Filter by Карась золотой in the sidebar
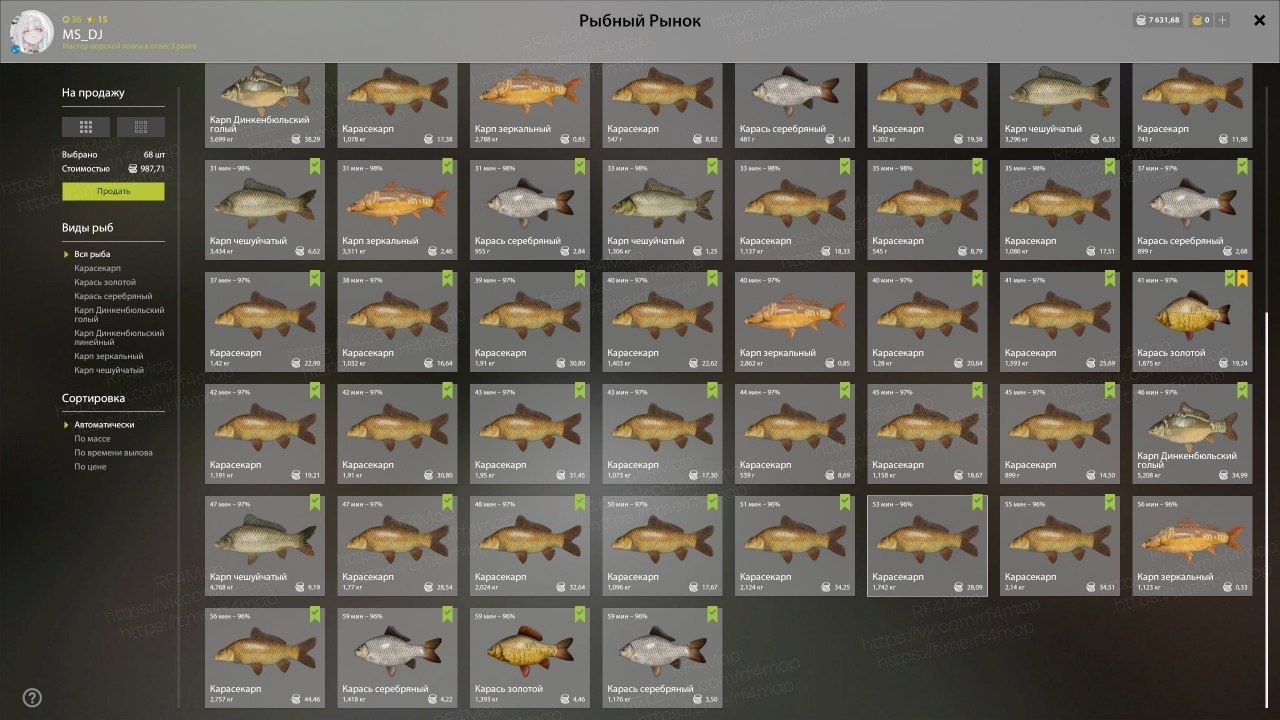The image size is (1280, 720). 105,282
